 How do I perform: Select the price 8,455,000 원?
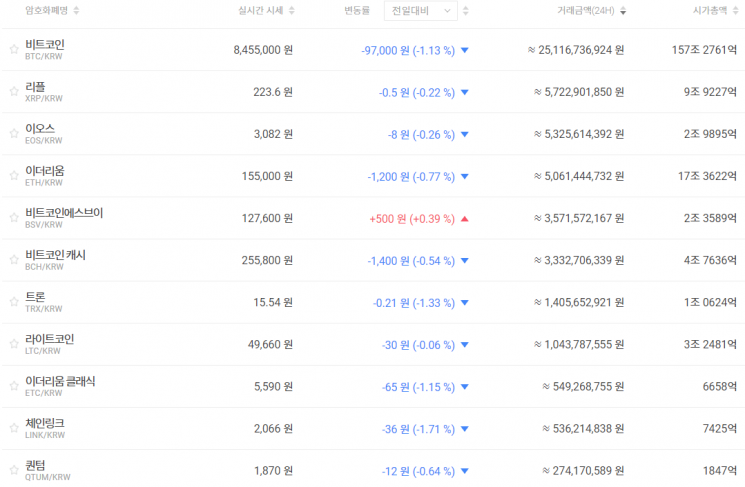pos(263,50)
